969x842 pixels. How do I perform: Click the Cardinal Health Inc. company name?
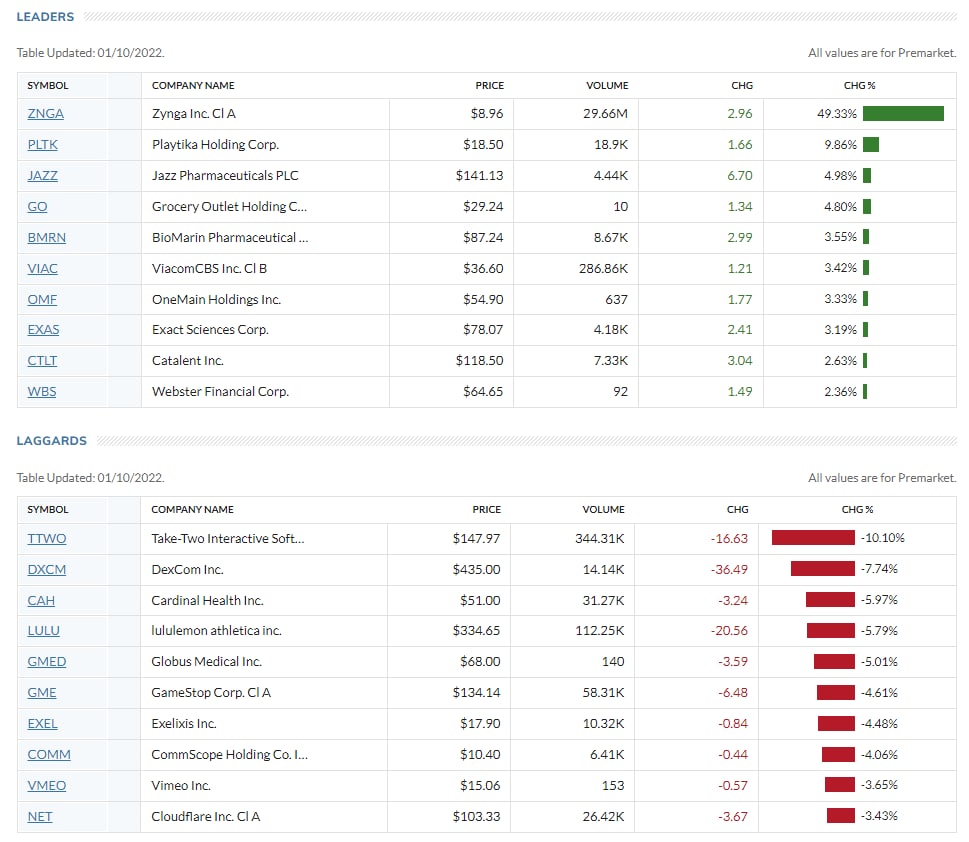click(x=207, y=601)
